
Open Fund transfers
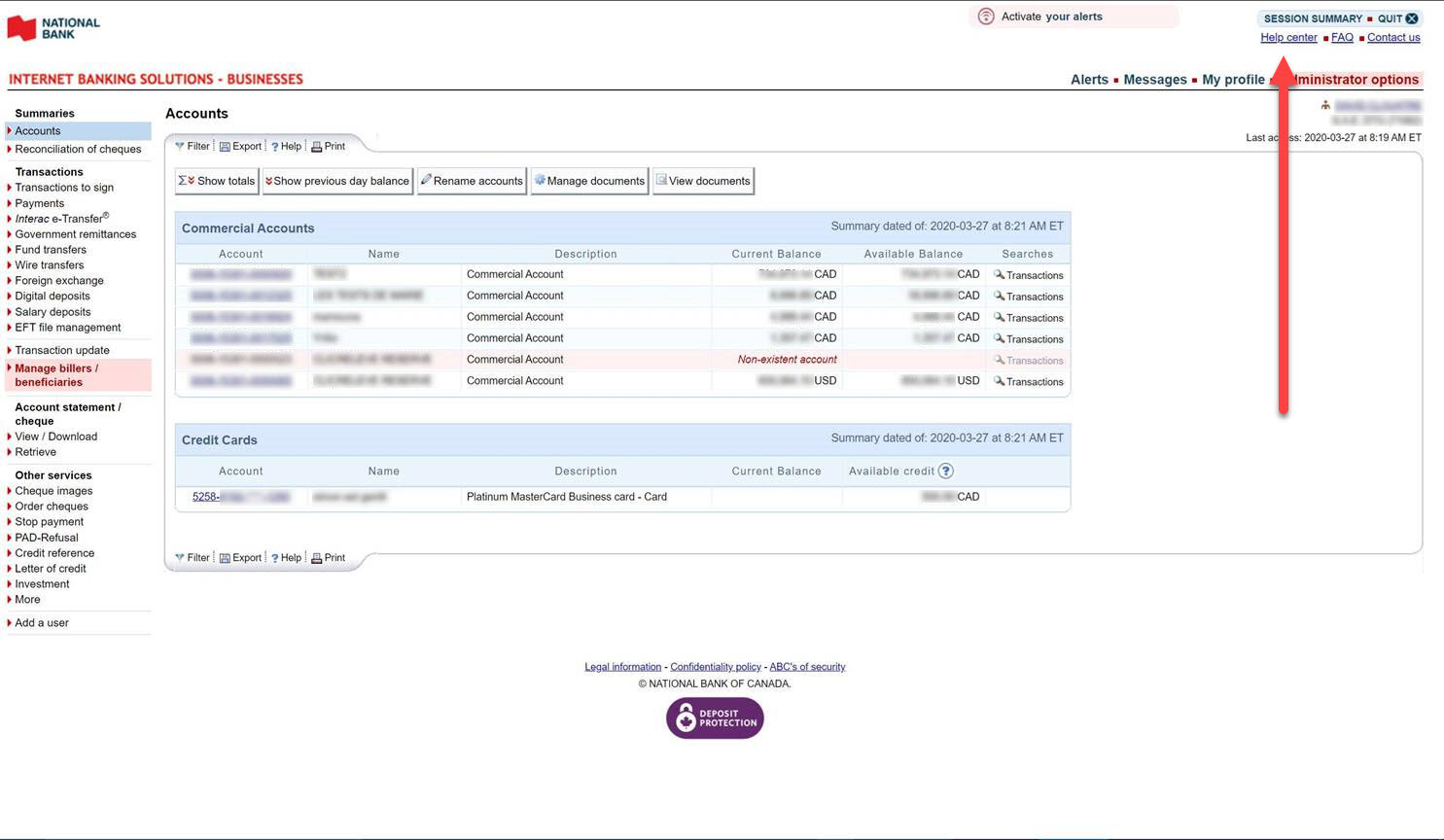click(x=51, y=250)
